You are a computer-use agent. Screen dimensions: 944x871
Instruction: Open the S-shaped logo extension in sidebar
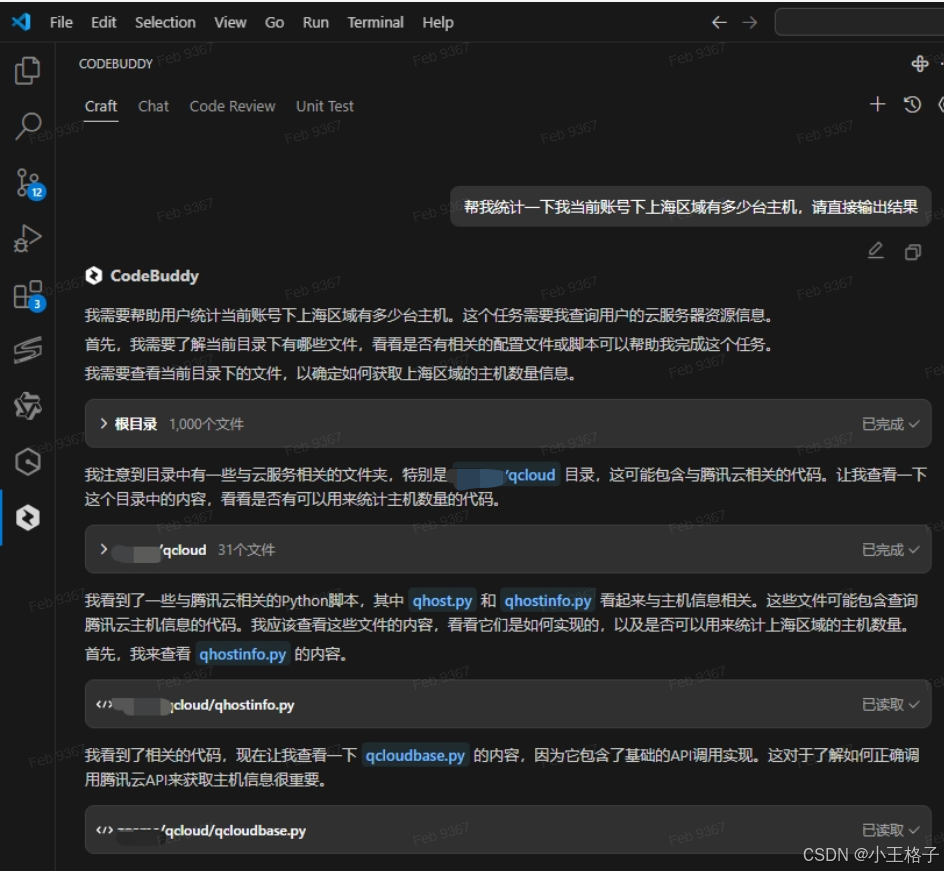coord(28,350)
